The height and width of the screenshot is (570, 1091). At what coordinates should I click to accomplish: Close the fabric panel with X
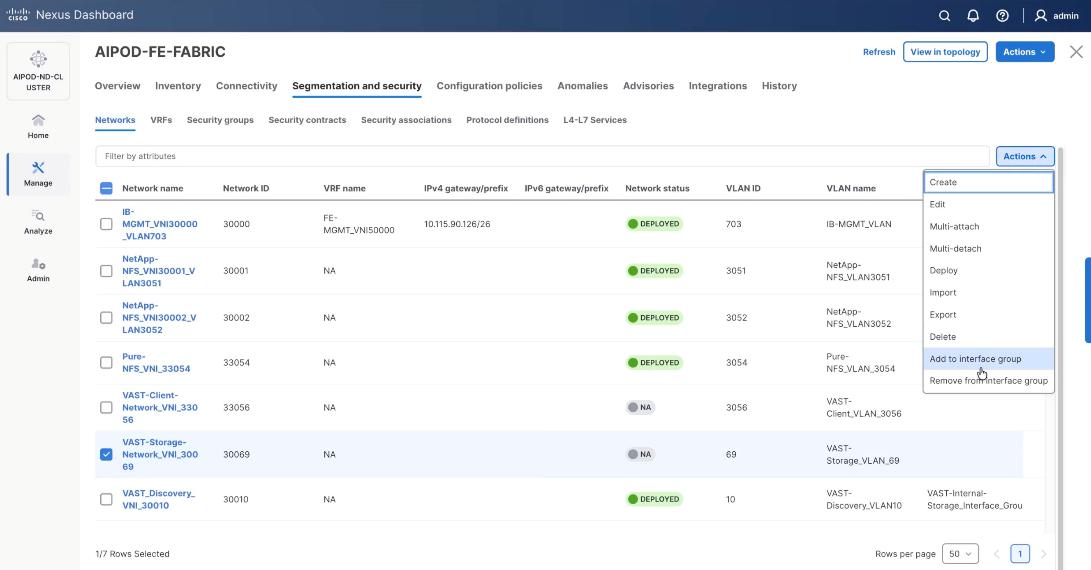tap(1076, 52)
